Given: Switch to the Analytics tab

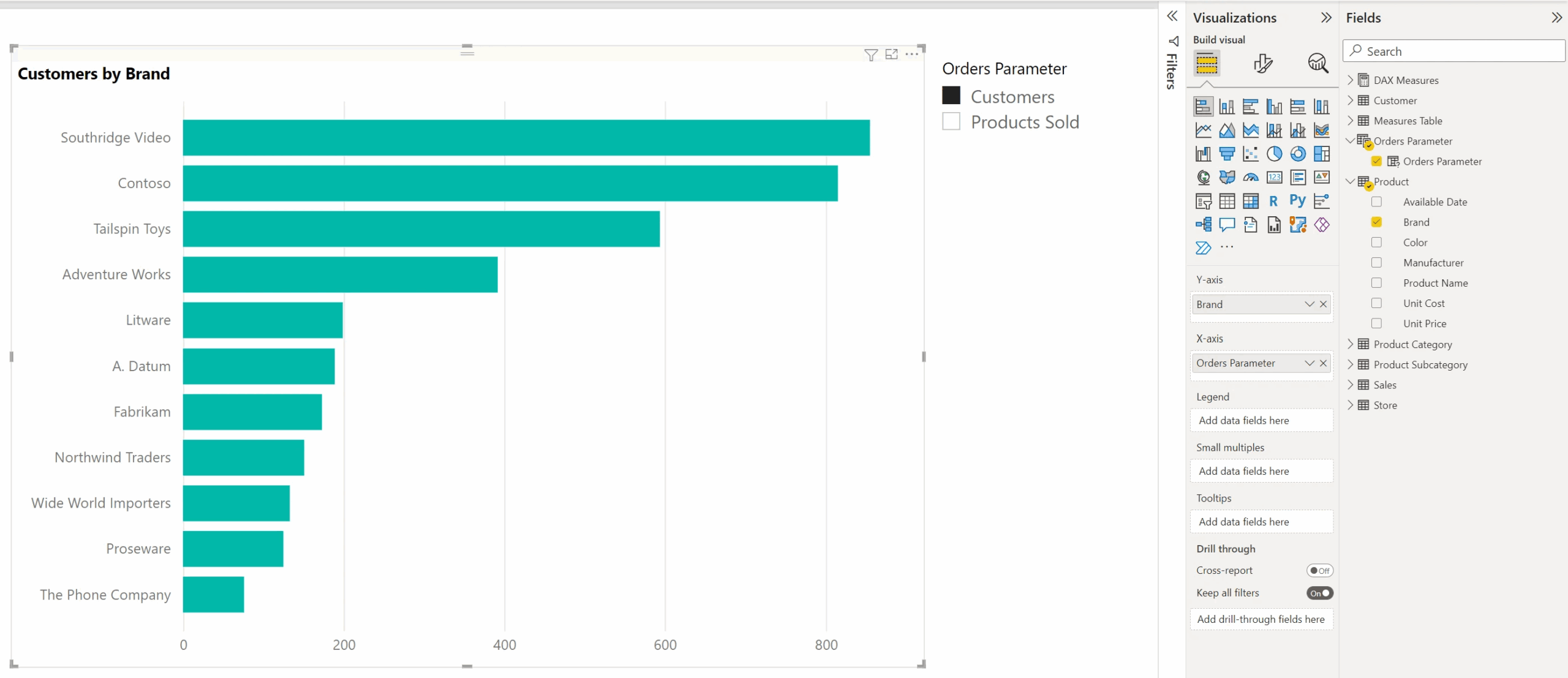Looking at the screenshot, I should click(1317, 63).
